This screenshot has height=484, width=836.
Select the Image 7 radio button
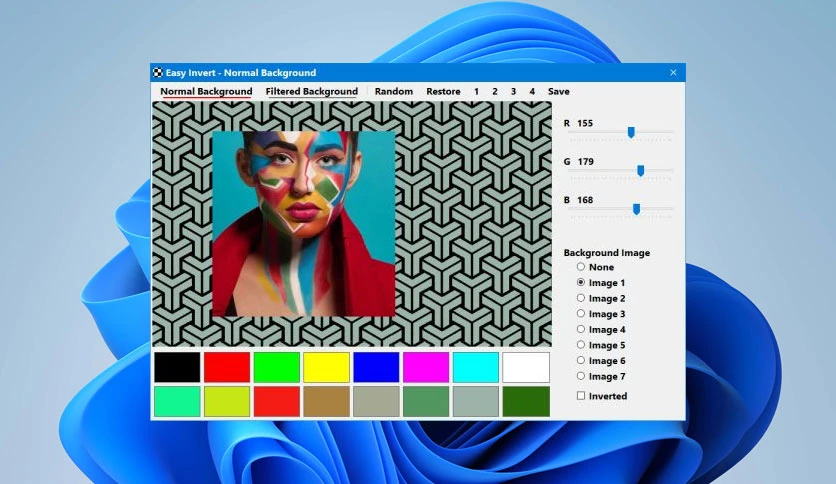click(x=581, y=376)
